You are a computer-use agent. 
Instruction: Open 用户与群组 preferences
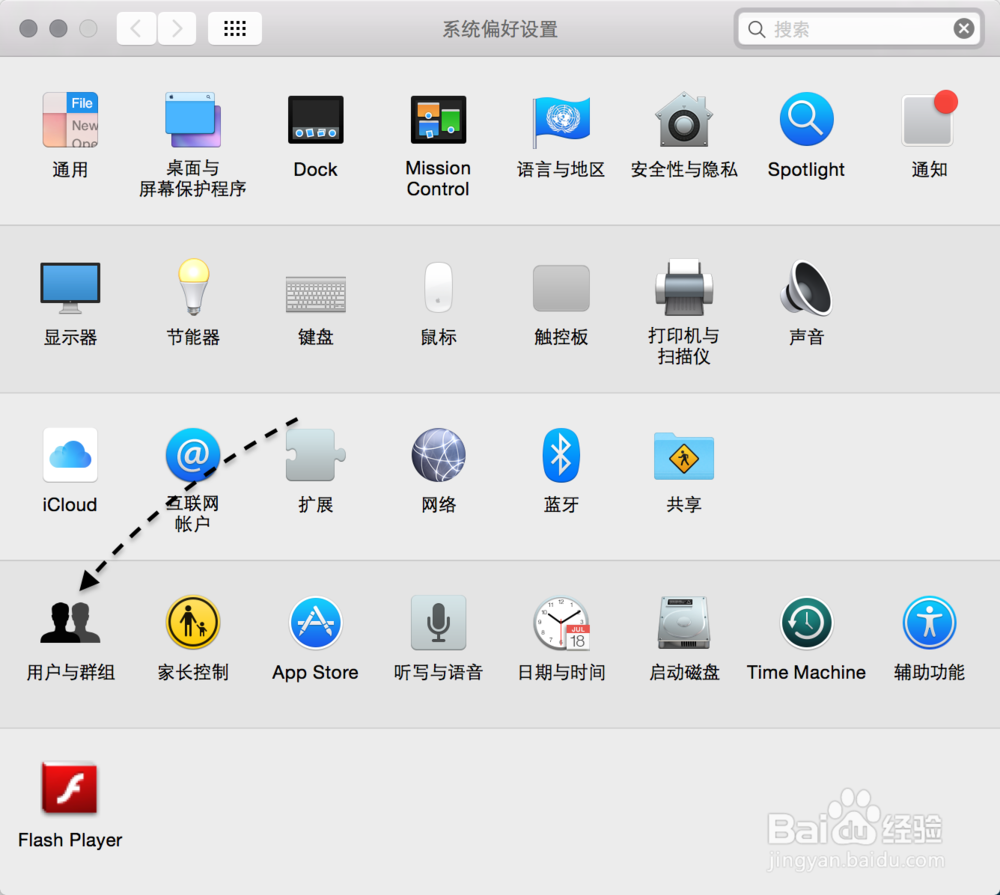pyautogui.click(x=70, y=622)
